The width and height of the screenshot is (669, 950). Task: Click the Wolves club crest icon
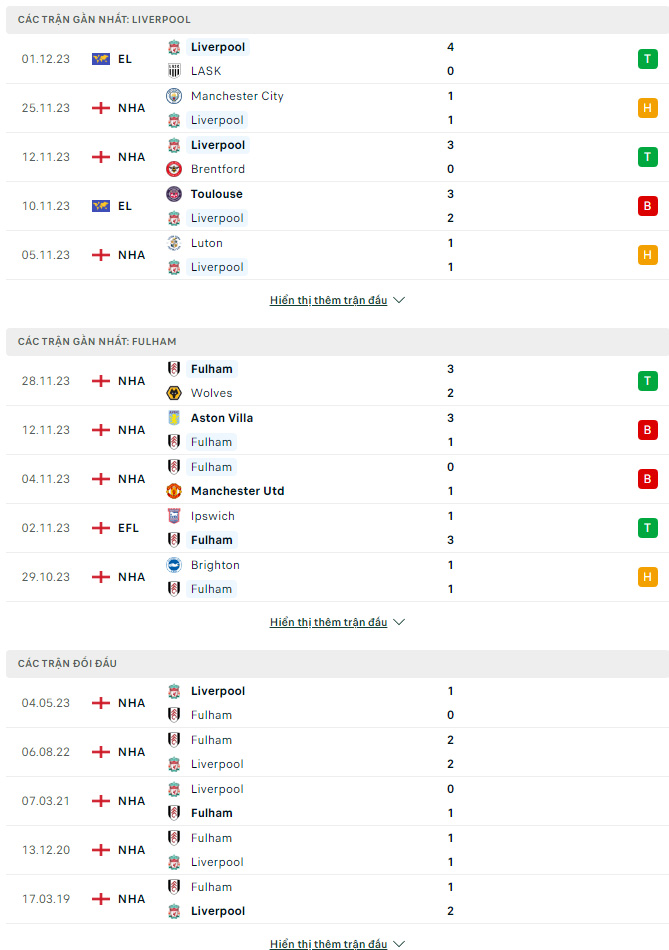174,393
